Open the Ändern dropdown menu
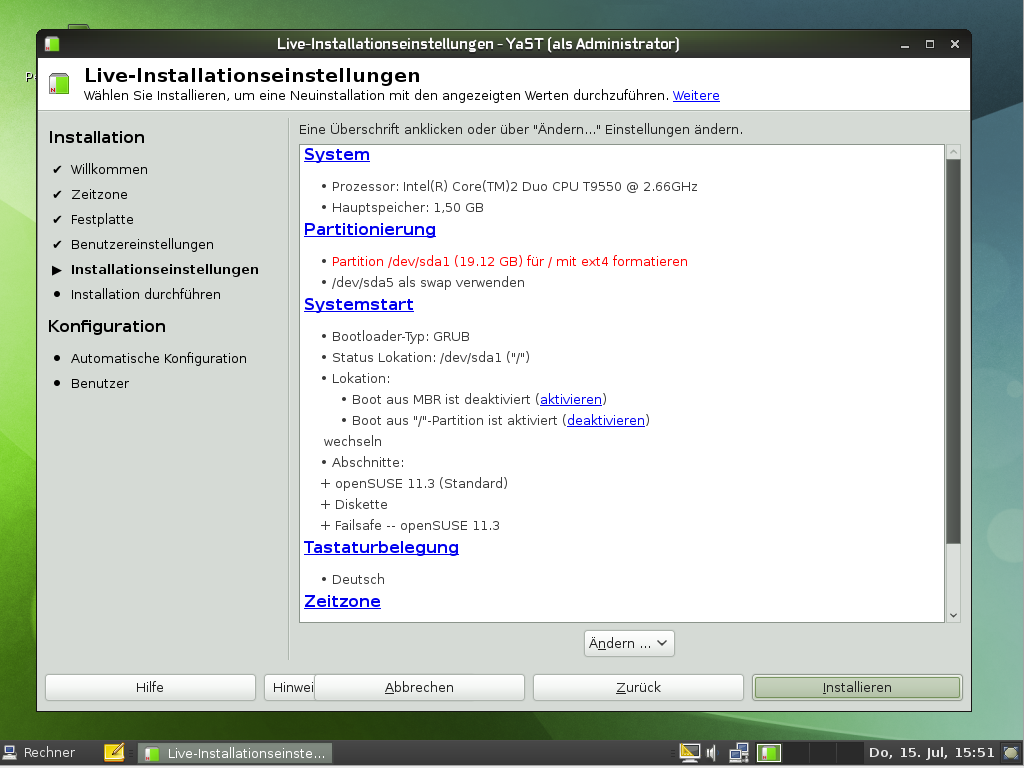 628,643
